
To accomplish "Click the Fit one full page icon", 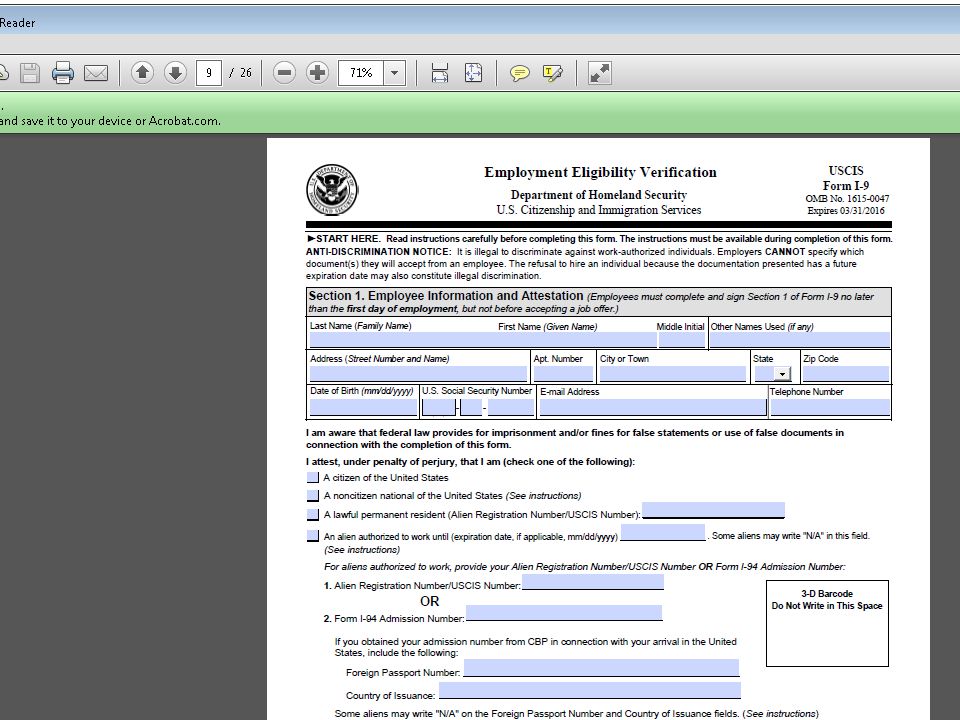I will [473, 73].
